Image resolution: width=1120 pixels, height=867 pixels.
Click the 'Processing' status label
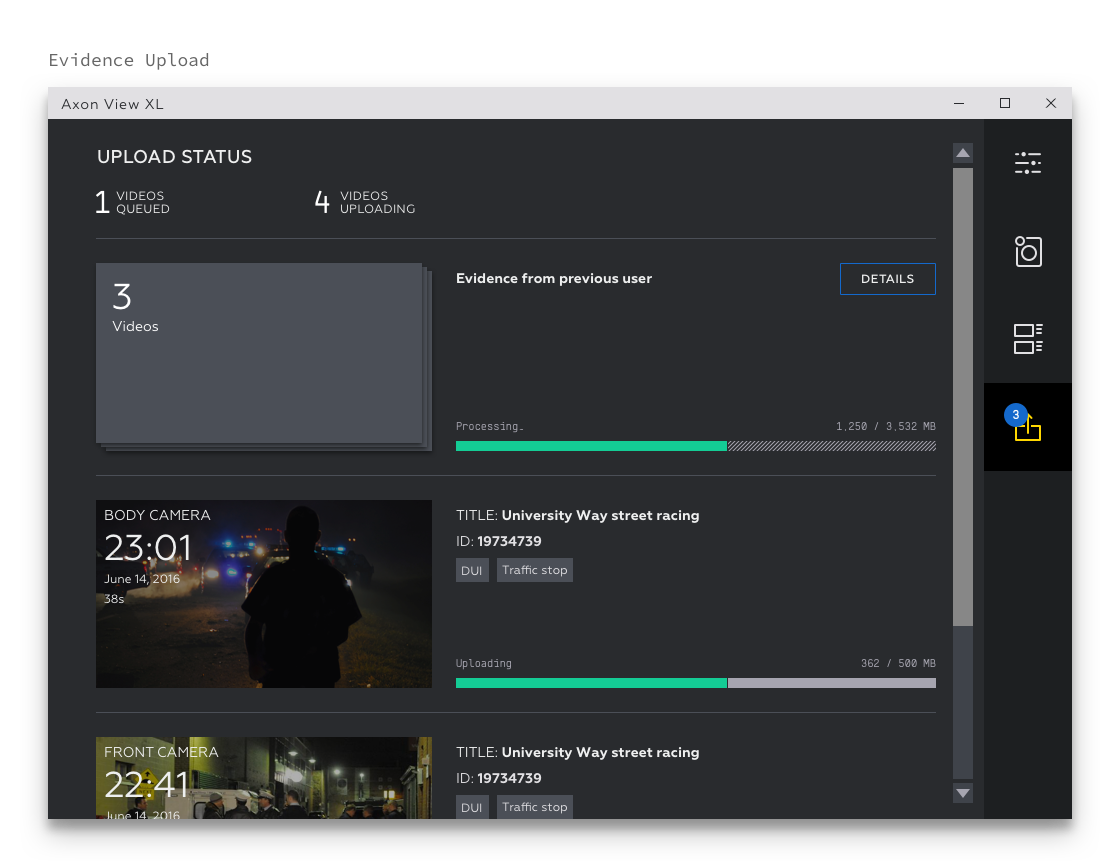click(489, 426)
